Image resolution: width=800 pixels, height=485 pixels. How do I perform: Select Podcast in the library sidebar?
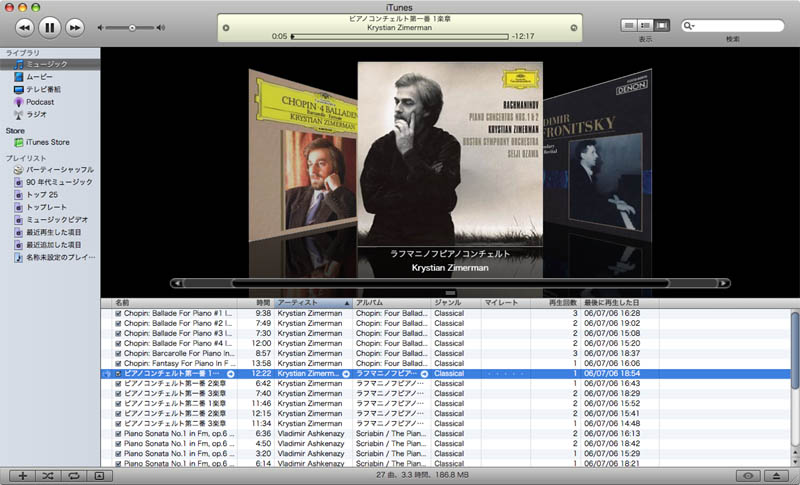pyautogui.click(x=40, y=102)
